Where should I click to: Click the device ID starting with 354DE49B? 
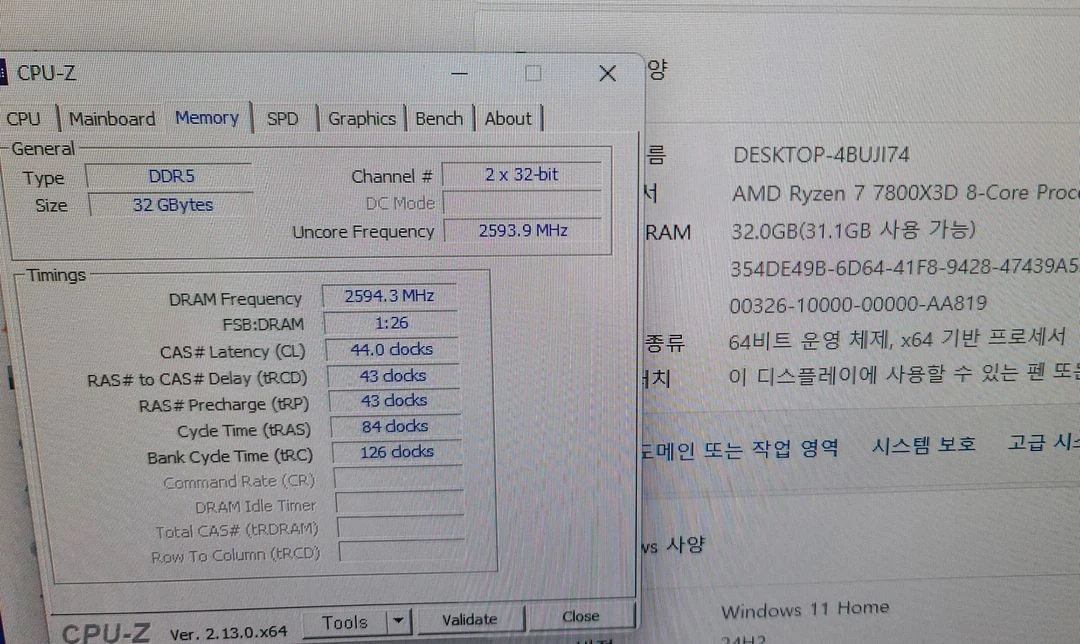[x=904, y=267]
